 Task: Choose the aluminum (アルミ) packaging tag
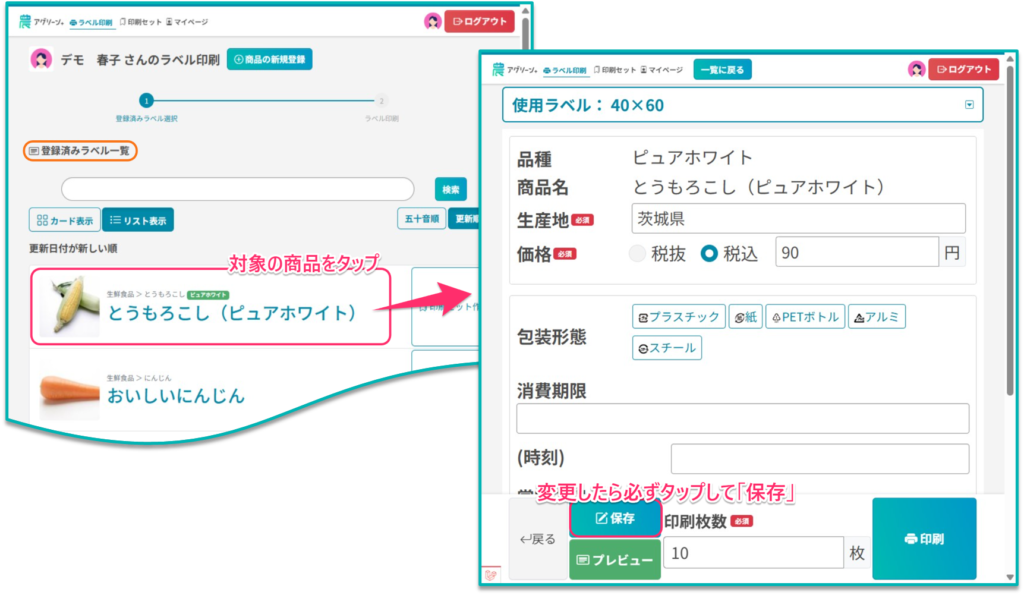pyautogui.click(x=876, y=317)
